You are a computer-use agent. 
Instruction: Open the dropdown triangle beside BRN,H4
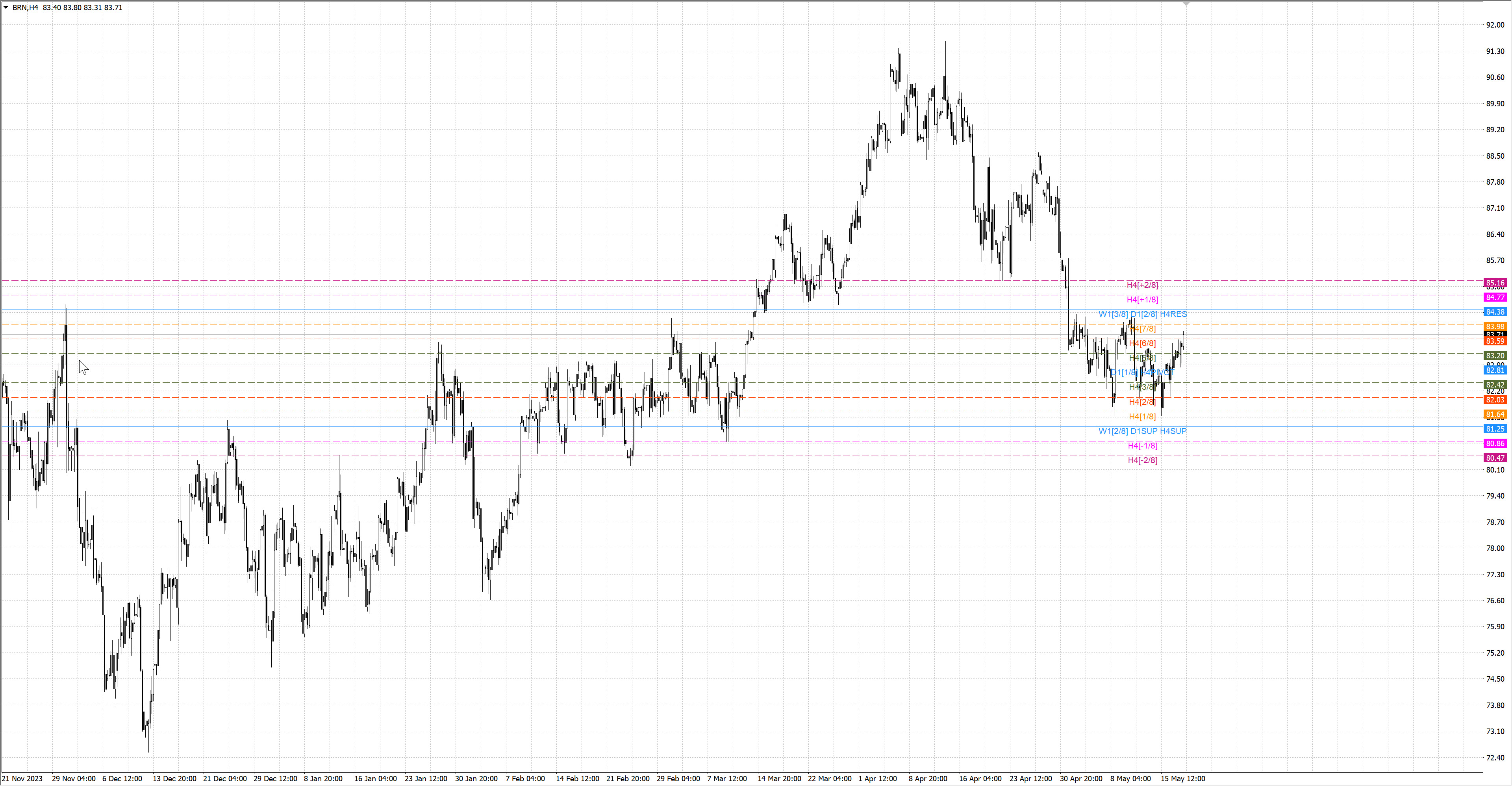point(6,7)
